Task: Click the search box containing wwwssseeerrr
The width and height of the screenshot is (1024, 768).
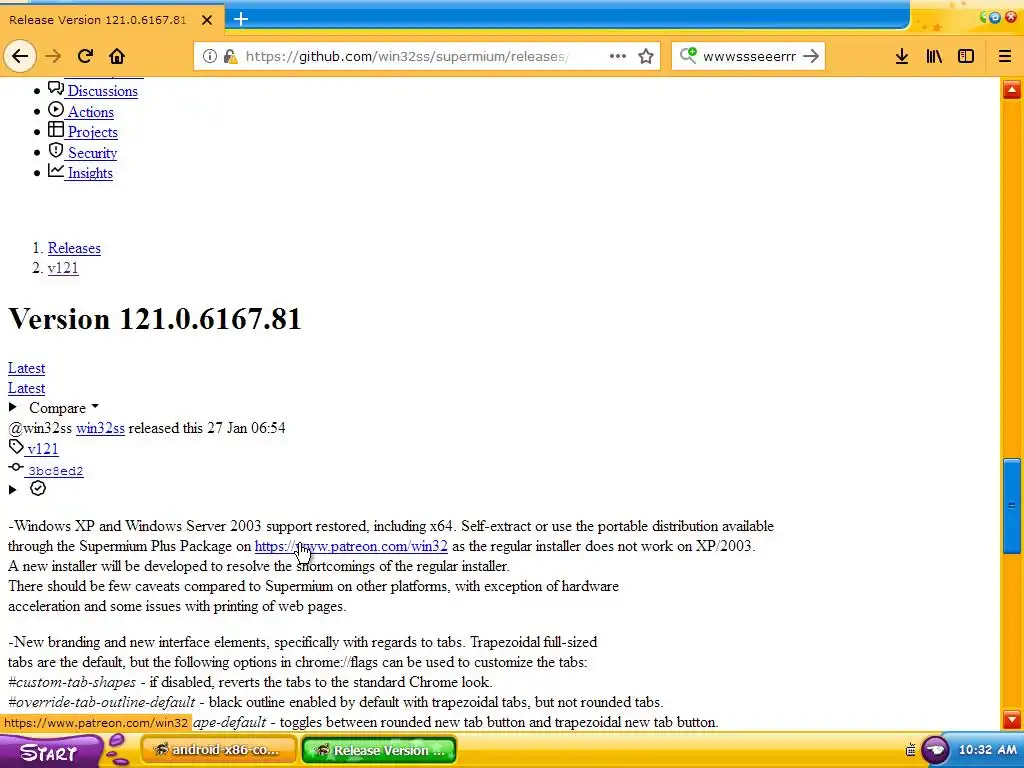Action: [x=749, y=56]
